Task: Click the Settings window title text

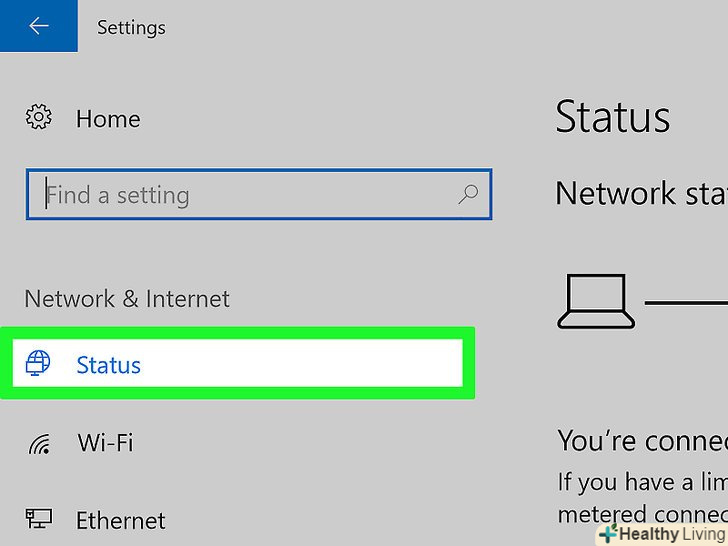Action: 131,27
